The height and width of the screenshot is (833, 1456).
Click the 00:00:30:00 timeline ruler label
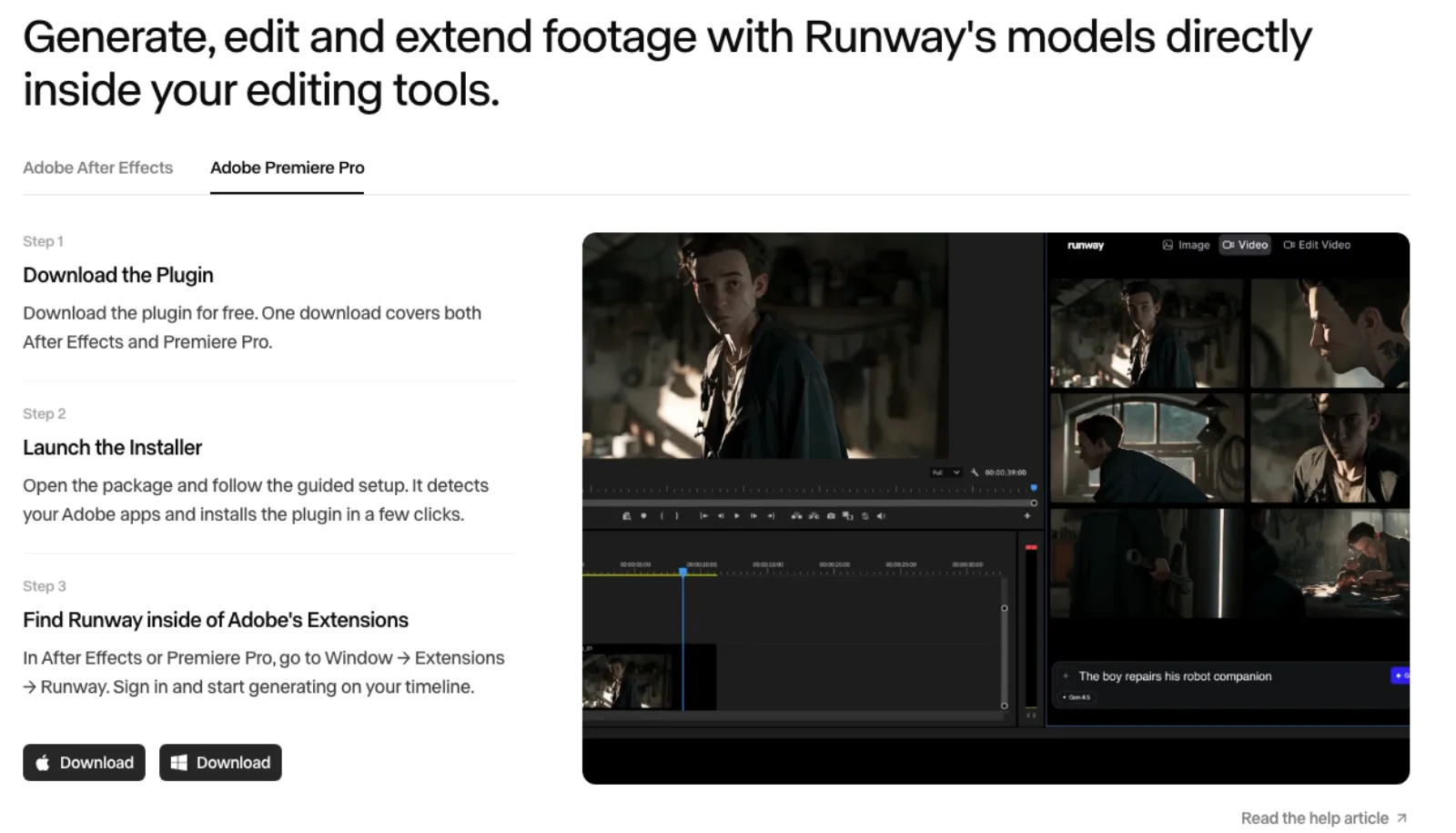point(967,564)
